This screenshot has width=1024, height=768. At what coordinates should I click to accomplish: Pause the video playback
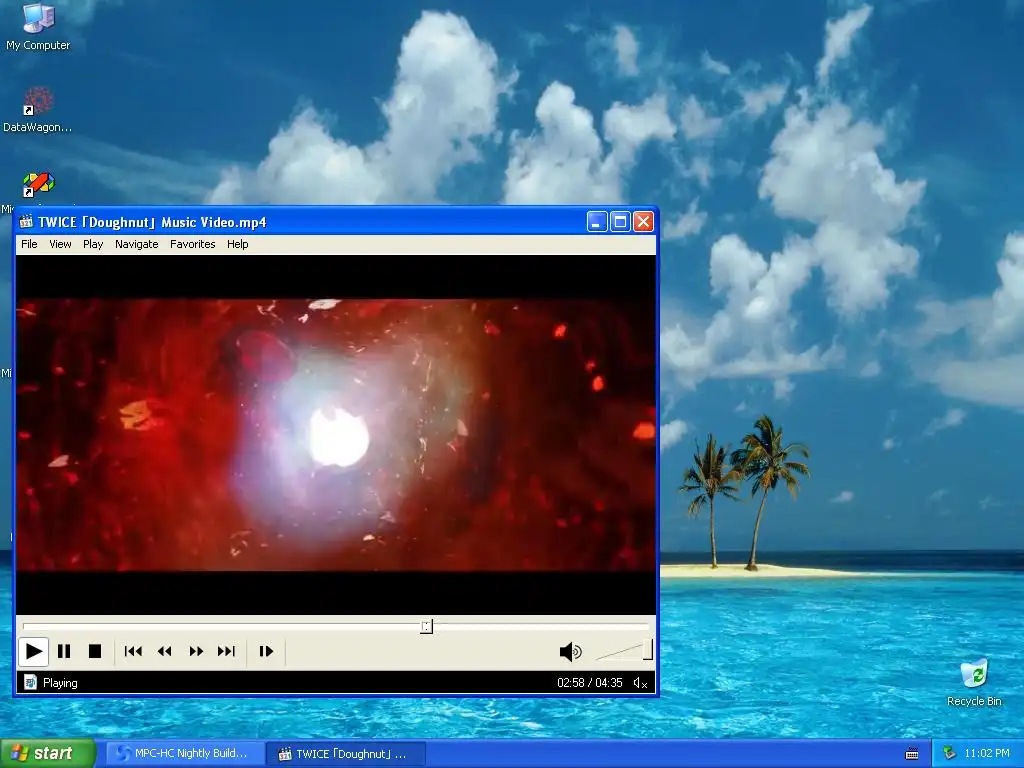pyautogui.click(x=64, y=651)
